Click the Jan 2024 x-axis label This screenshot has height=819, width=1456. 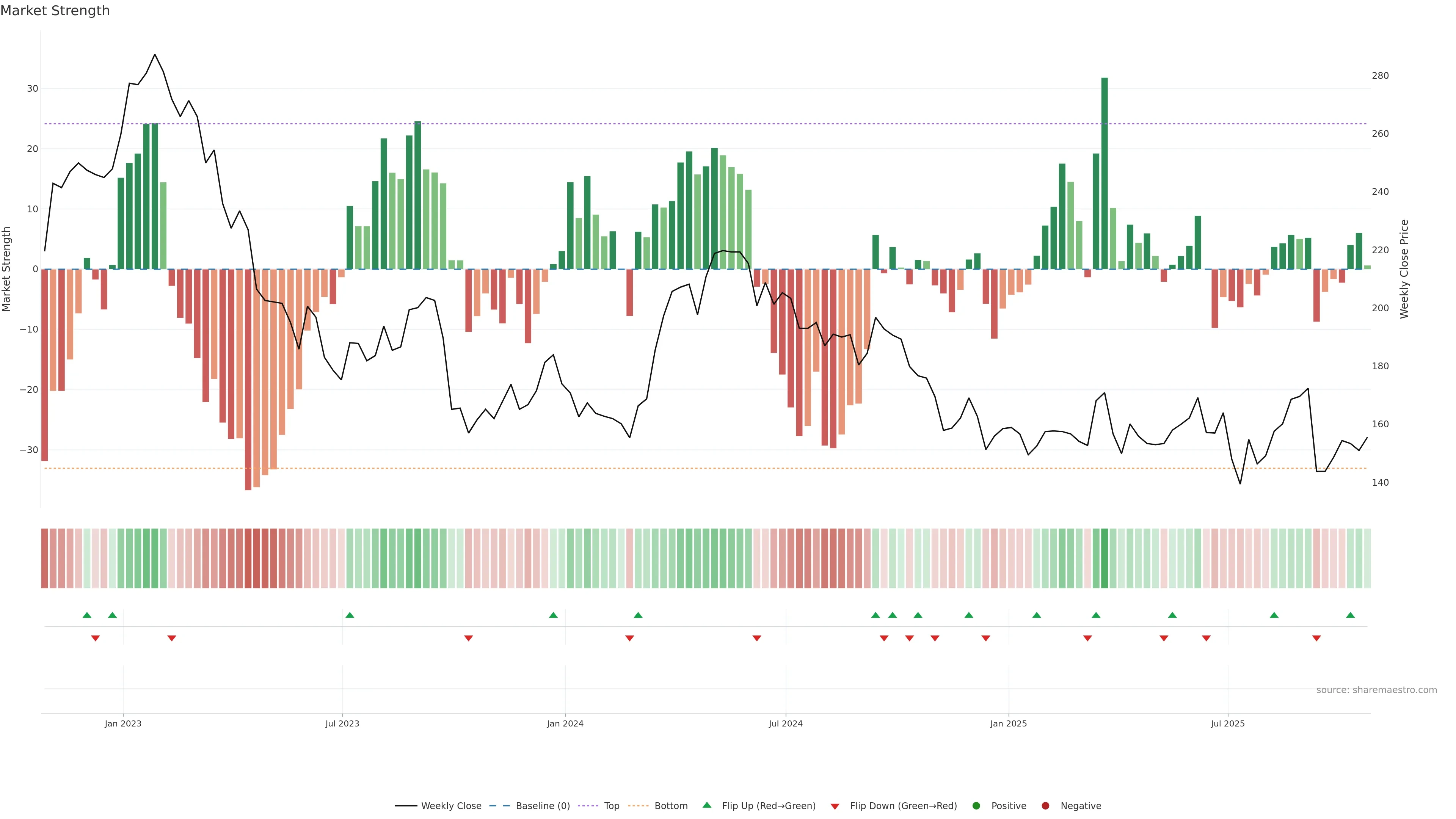[x=565, y=723]
